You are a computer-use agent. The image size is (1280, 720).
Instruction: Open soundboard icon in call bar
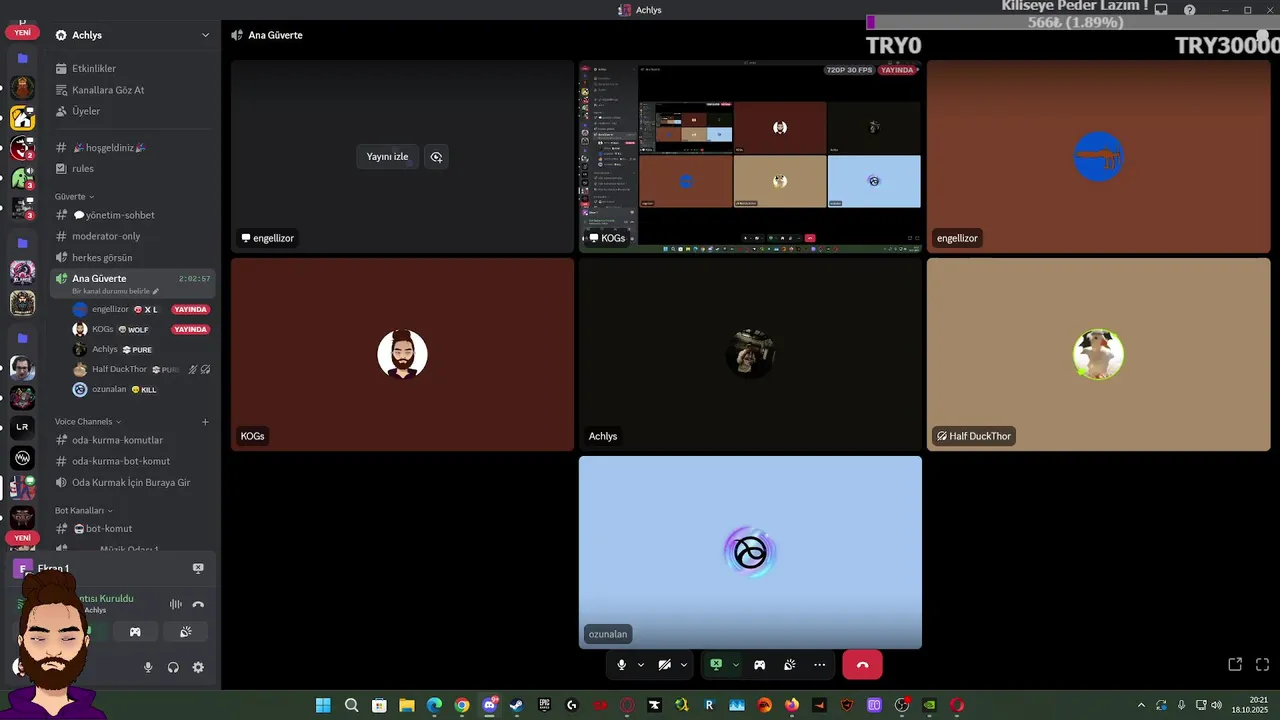click(x=789, y=665)
